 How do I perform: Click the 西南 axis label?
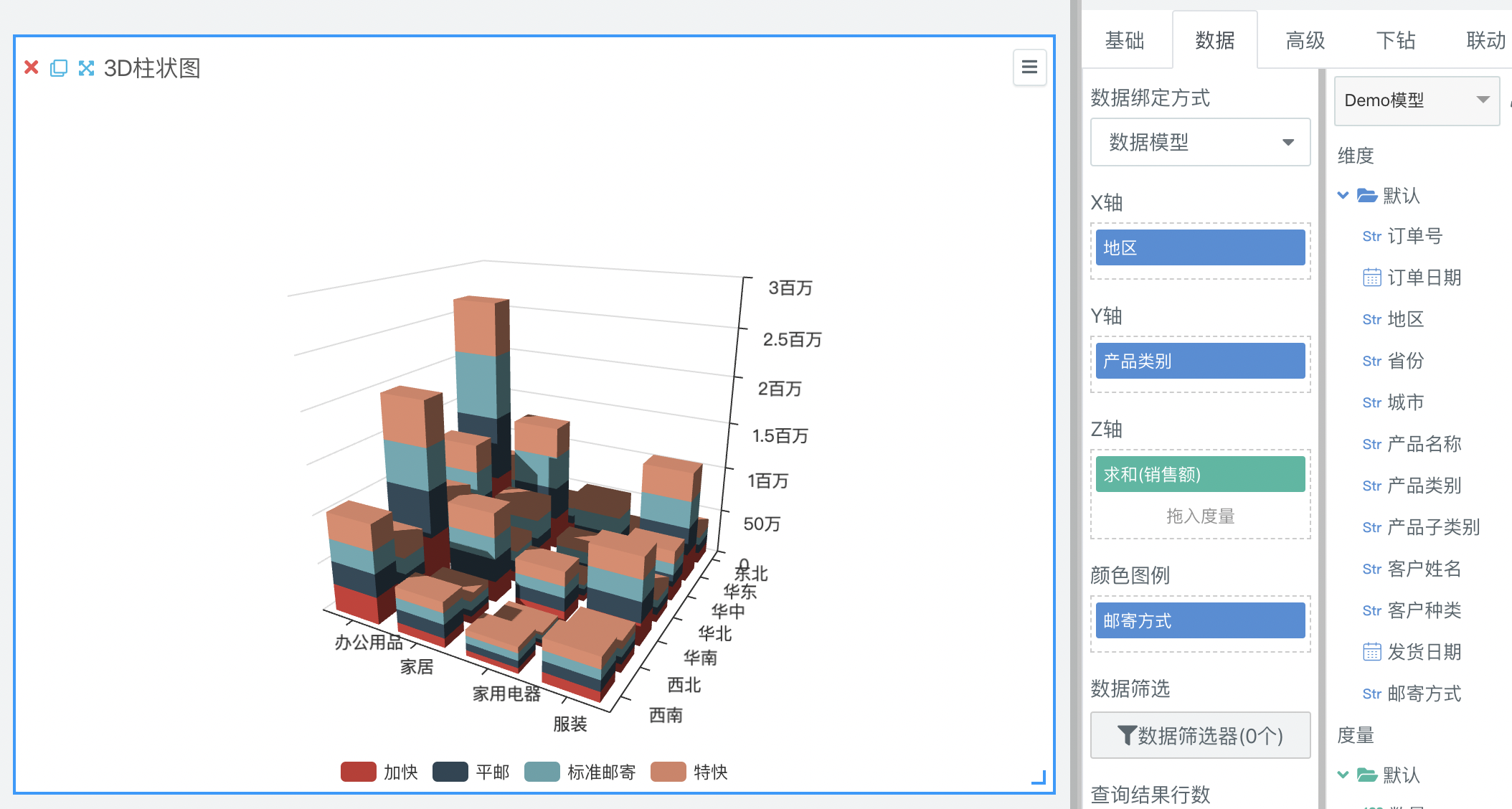[x=666, y=715]
